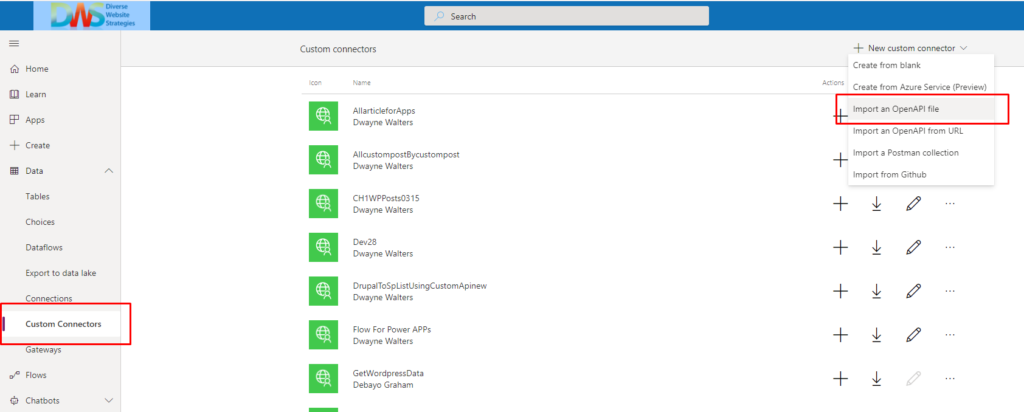Viewport: 1024px width, 412px height.
Task: Edit the Dev28 connector
Action: 914,247
